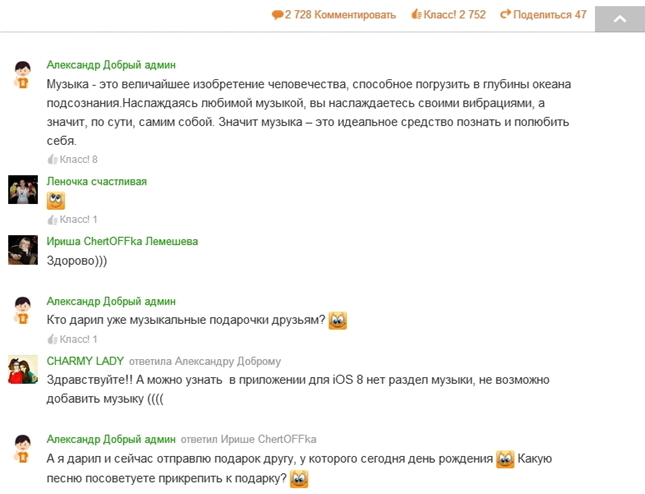Viewport: 645px width, 494px height.
Task: Open Леночка счастливая's profile photo
Action: pyautogui.click(x=23, y=190)
